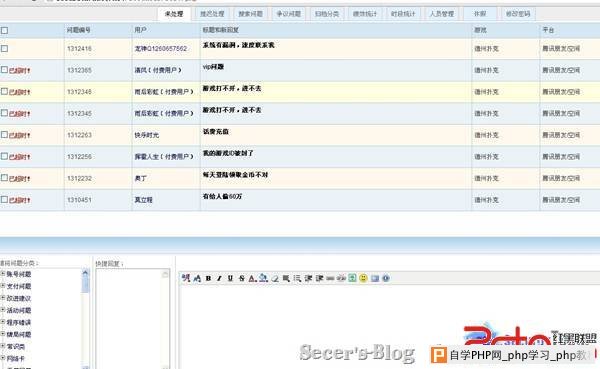Click the eraser remove-formatting icon

[x=275, y=278]
